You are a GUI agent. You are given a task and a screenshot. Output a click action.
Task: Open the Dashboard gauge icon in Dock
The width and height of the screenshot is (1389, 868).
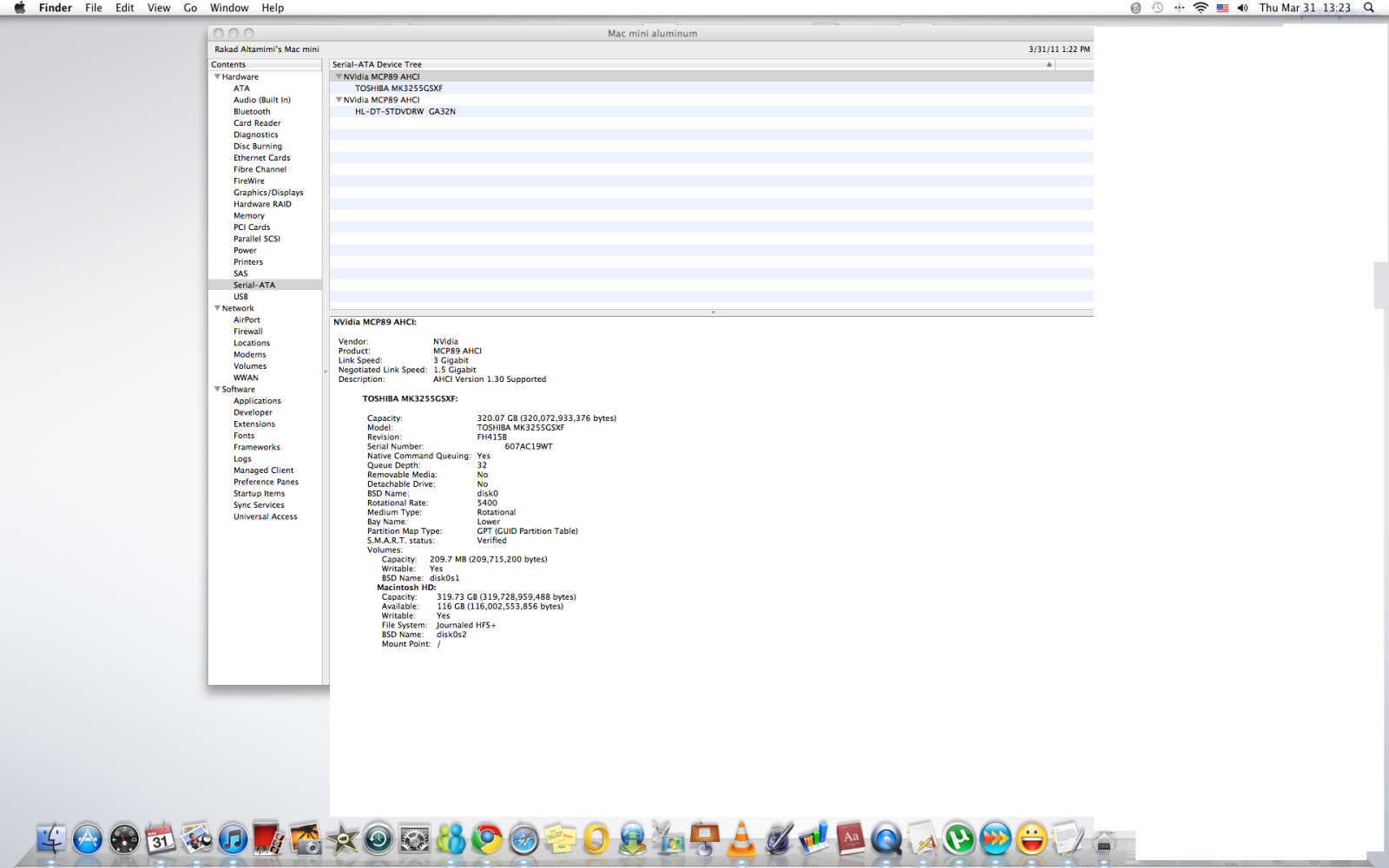[x=124, y=839]
